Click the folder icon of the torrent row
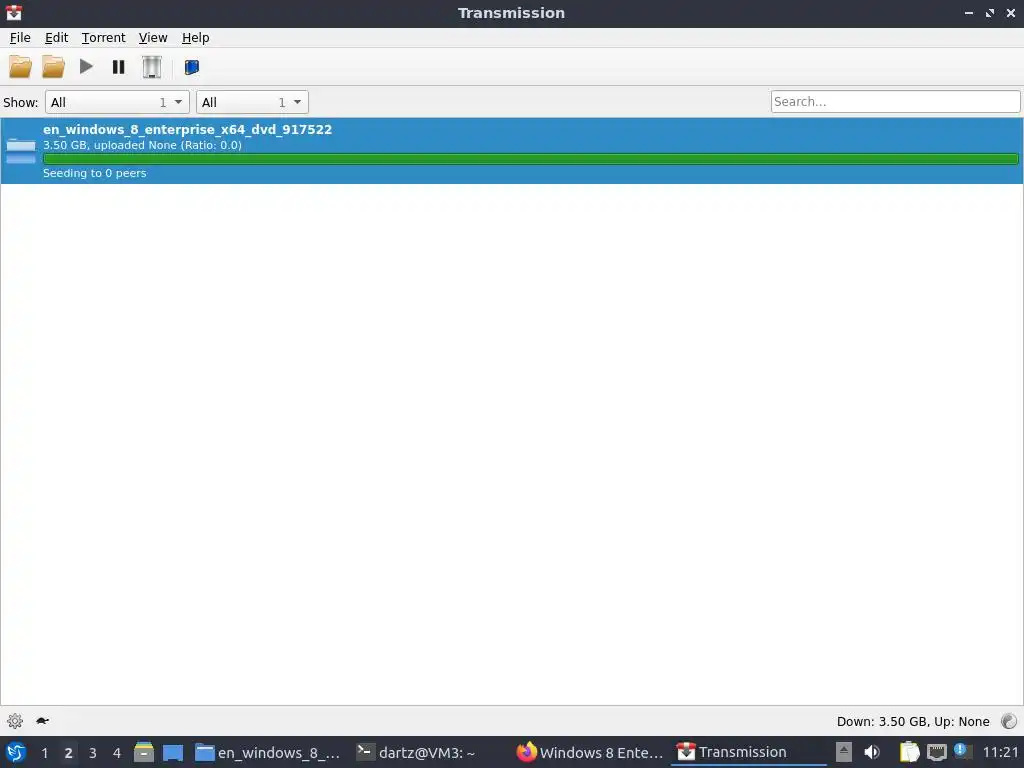Image resolution: width=1024 pixels, height=768 pixels. point(21,151)
